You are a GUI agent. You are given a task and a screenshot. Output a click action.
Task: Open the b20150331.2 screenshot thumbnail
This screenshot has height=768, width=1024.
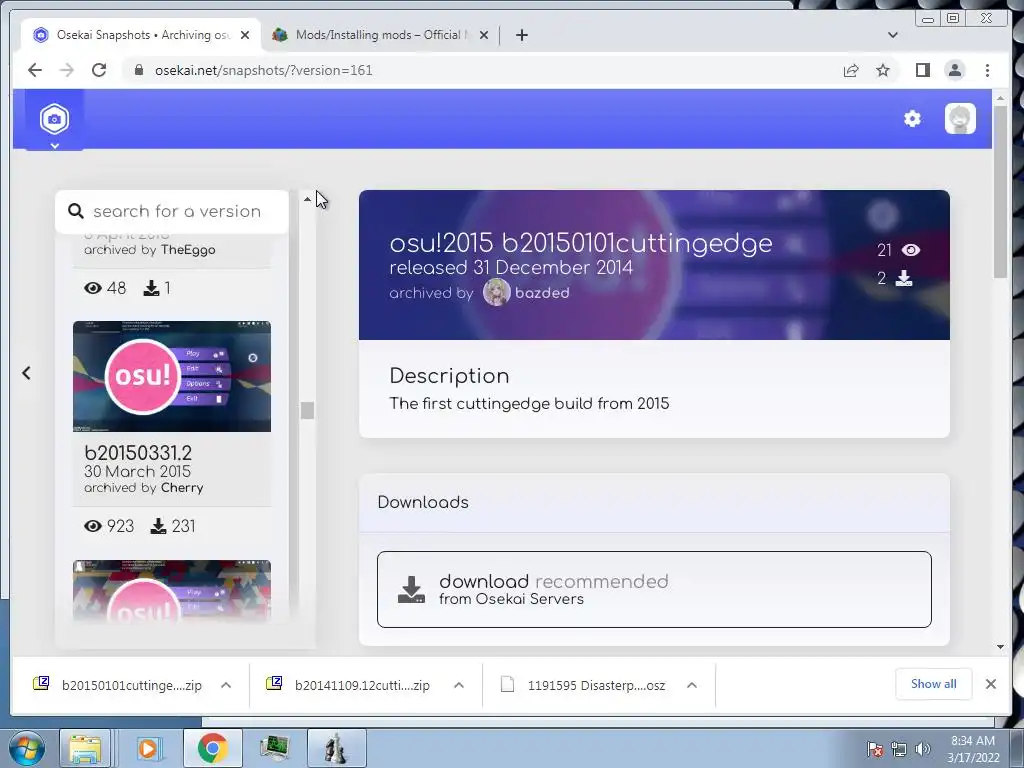(x=172, y=376)
